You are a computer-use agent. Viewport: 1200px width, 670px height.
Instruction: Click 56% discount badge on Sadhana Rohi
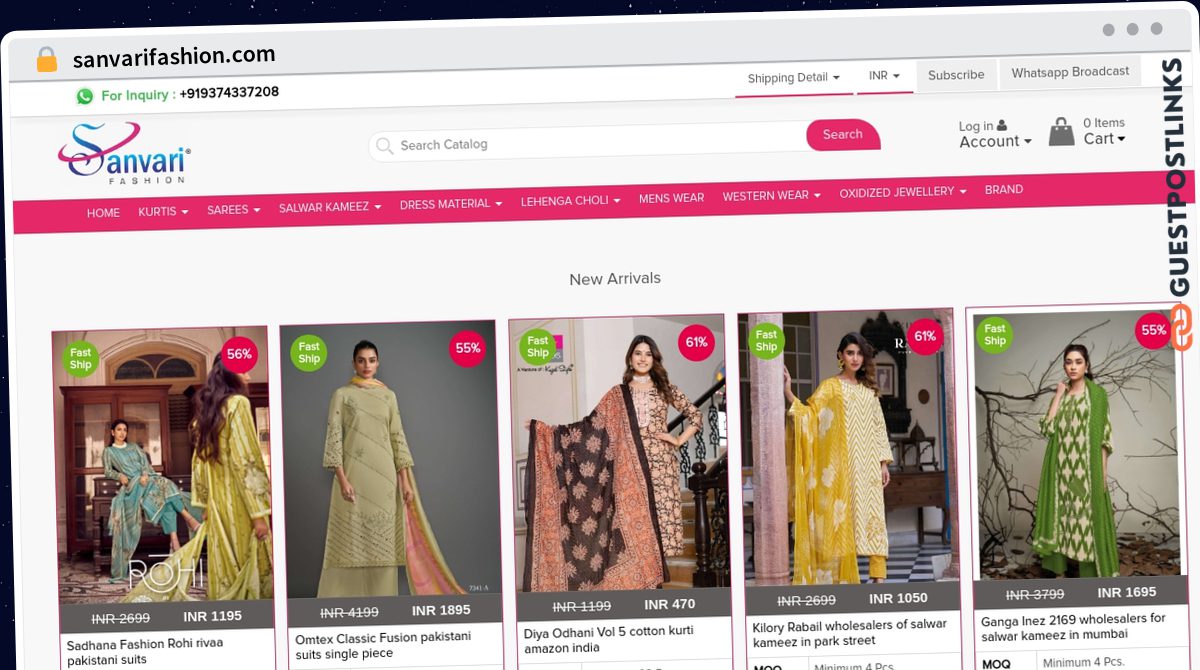pyautogui.click(x=239, y=354)
